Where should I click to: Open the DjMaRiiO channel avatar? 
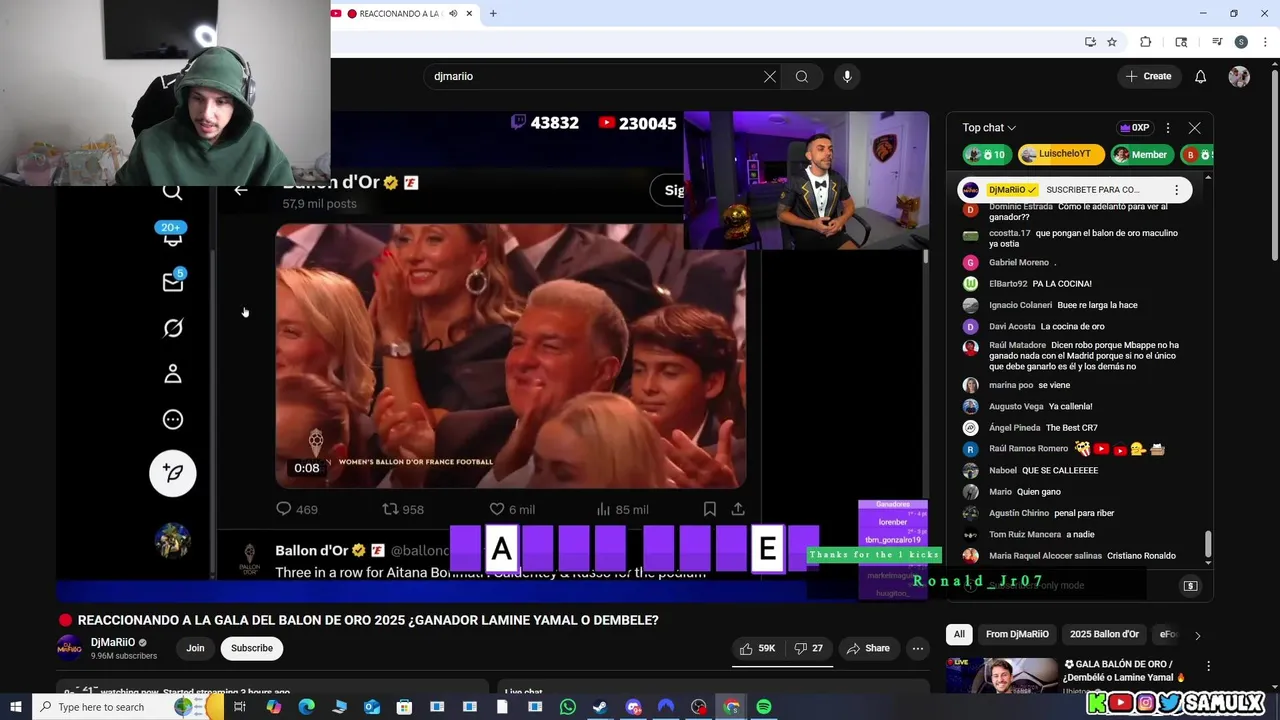[x=69, y=648]
